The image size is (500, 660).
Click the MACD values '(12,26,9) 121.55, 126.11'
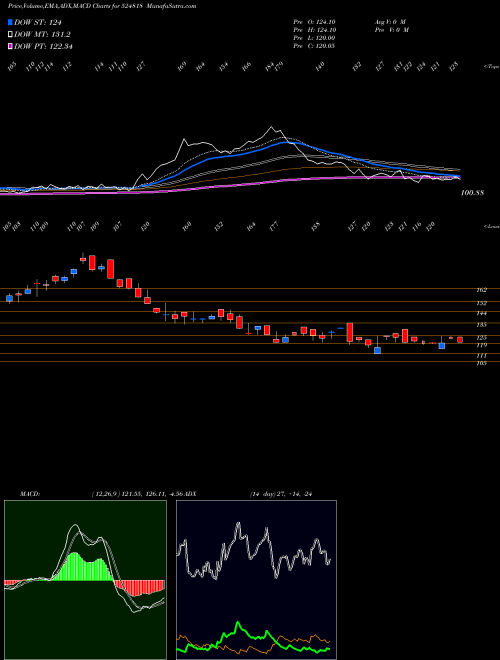(128, 494)
